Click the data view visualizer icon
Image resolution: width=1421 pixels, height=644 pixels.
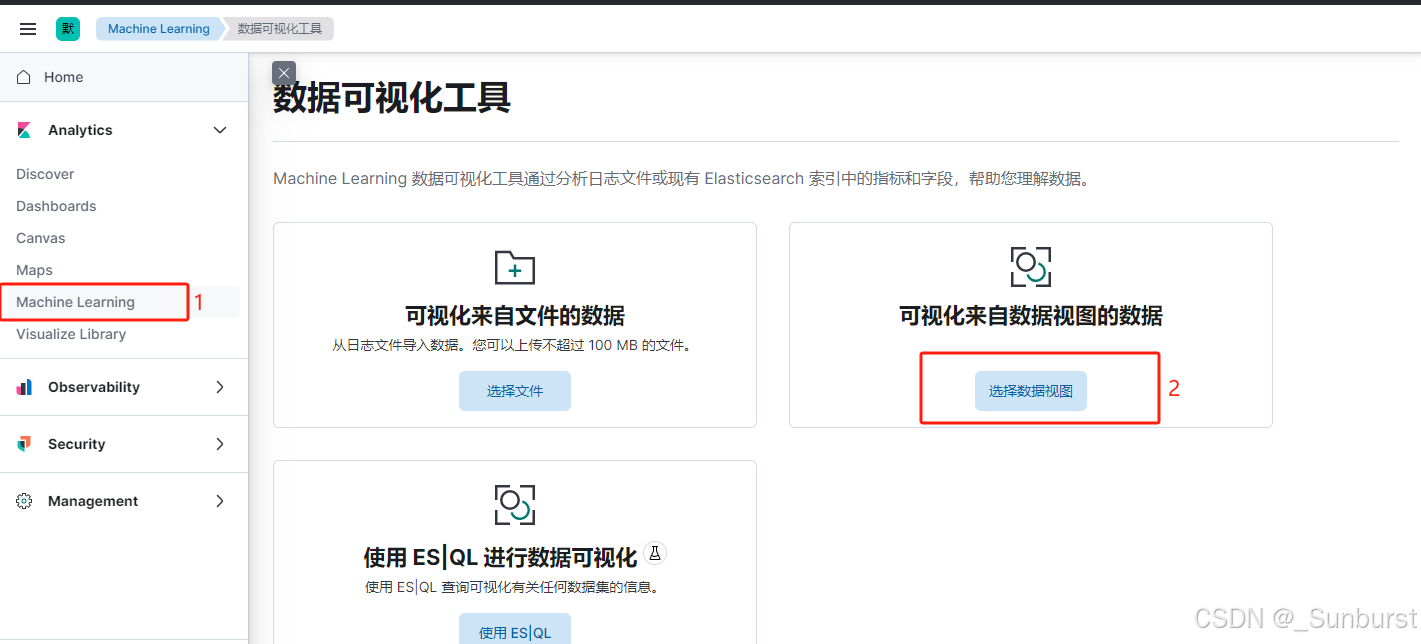(1031, 267)
